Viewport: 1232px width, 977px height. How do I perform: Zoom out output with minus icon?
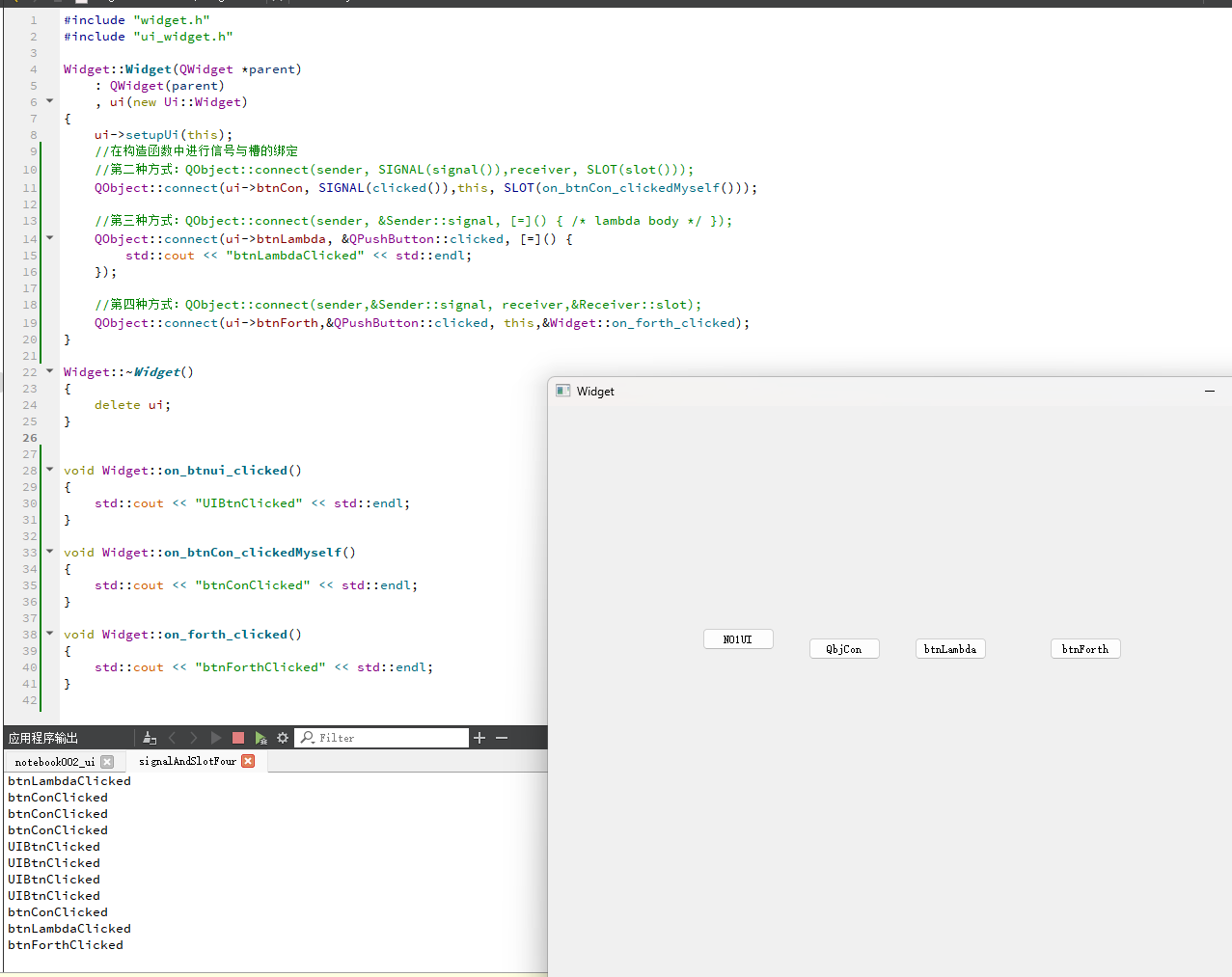coord(502,738)
